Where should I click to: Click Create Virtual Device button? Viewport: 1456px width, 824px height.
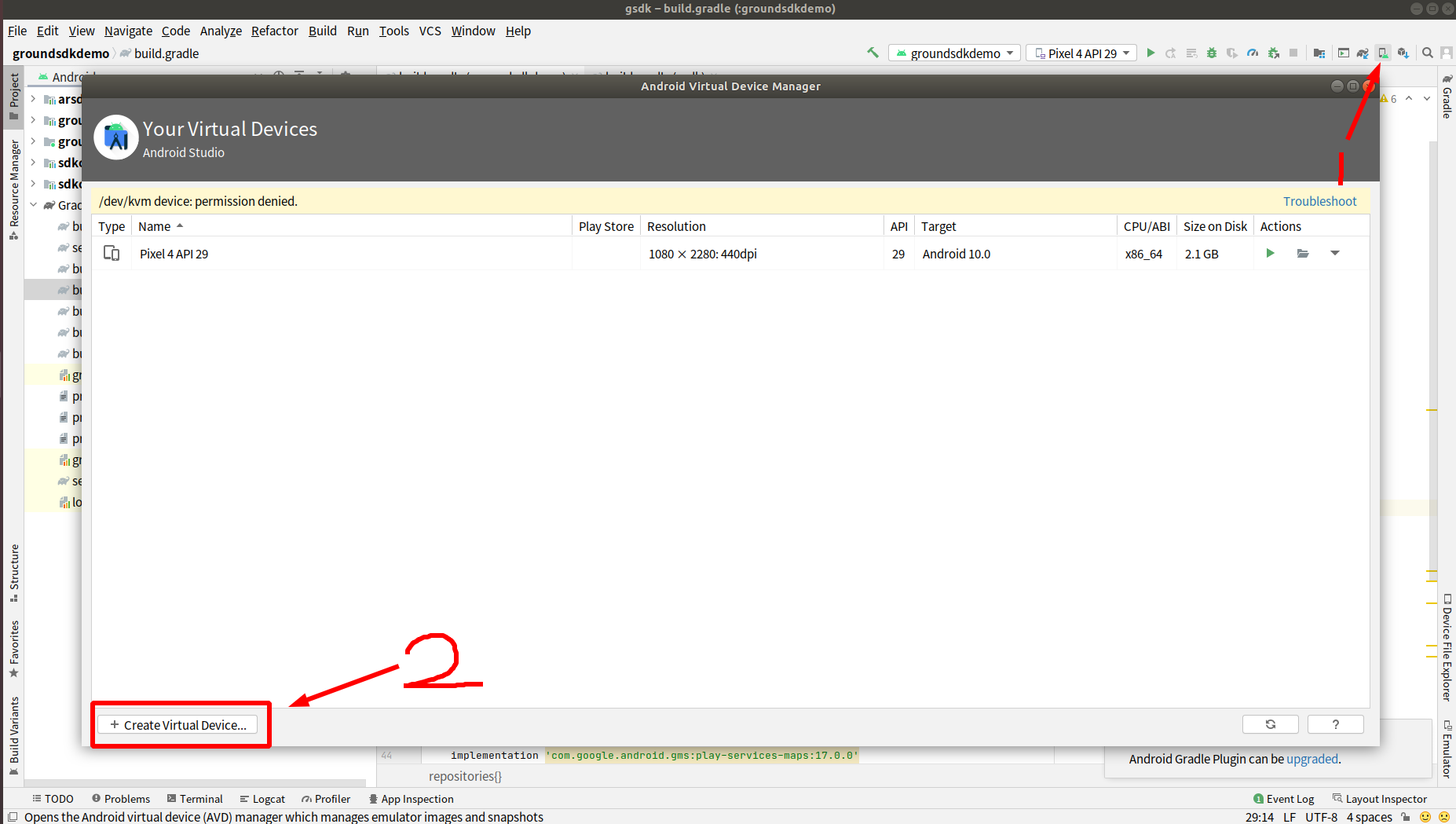(x=178, y=725)
